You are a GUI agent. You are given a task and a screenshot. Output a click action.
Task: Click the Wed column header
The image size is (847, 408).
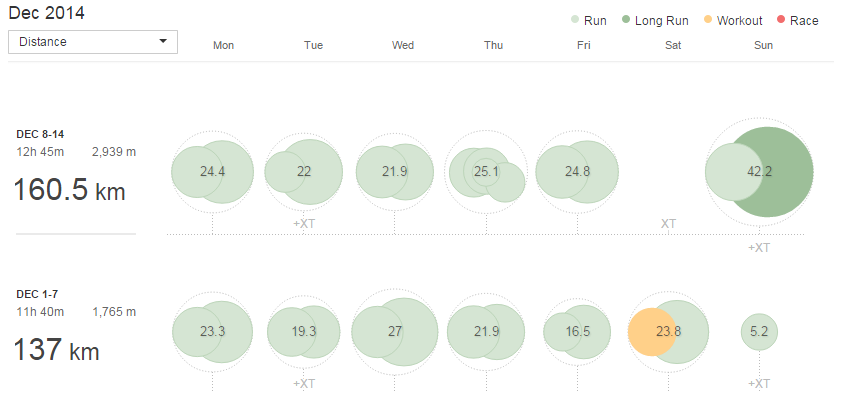403,45
